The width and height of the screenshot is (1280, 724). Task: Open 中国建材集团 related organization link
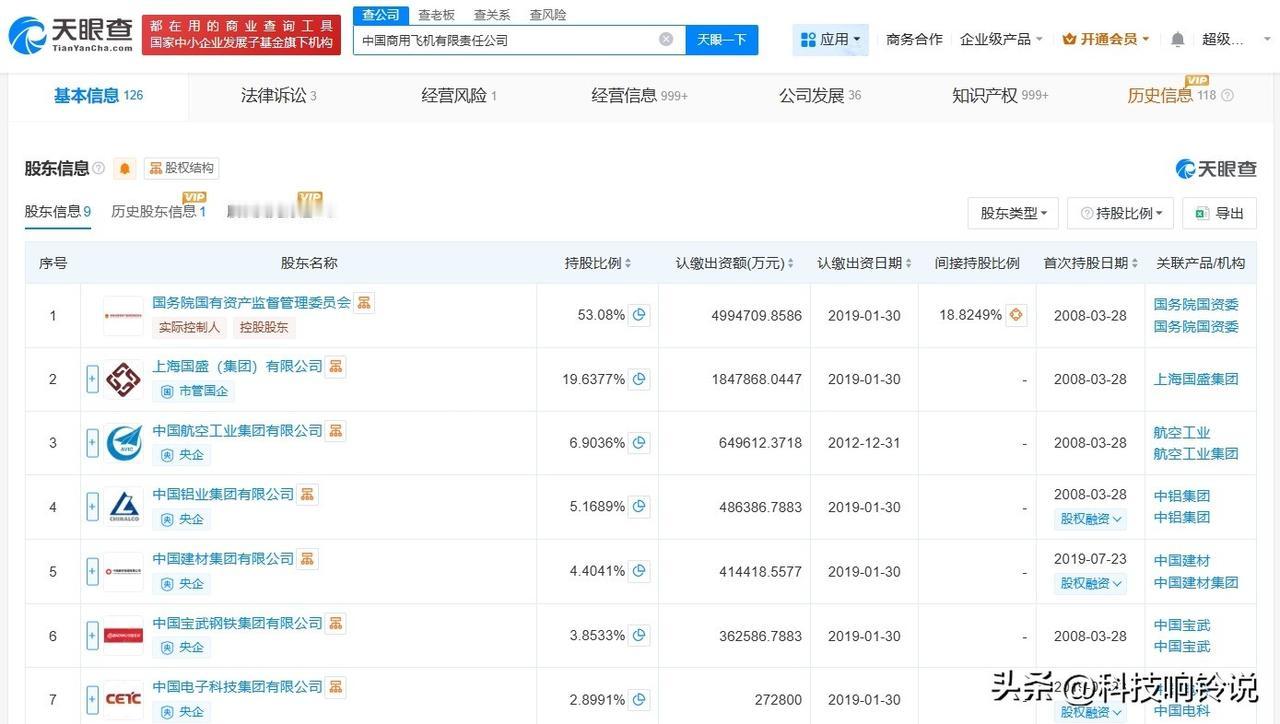[x=1196, y=582]
